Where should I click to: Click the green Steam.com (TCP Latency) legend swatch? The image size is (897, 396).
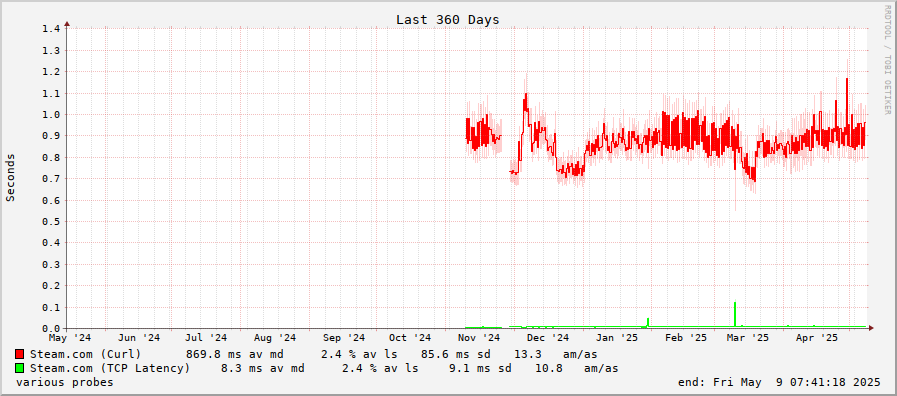(x=19, y=368)
